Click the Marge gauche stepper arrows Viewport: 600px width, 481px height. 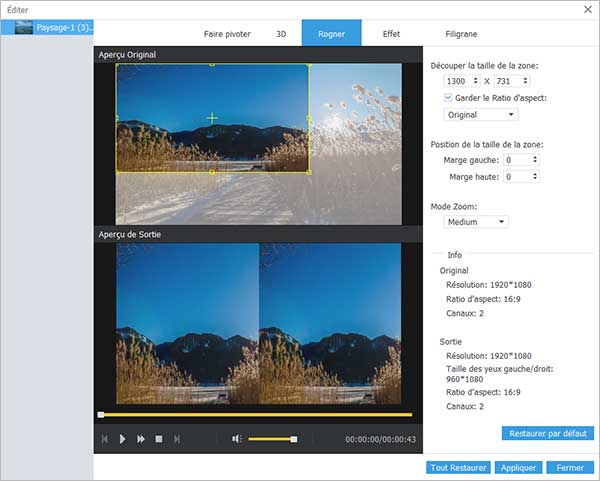point(535,159)
